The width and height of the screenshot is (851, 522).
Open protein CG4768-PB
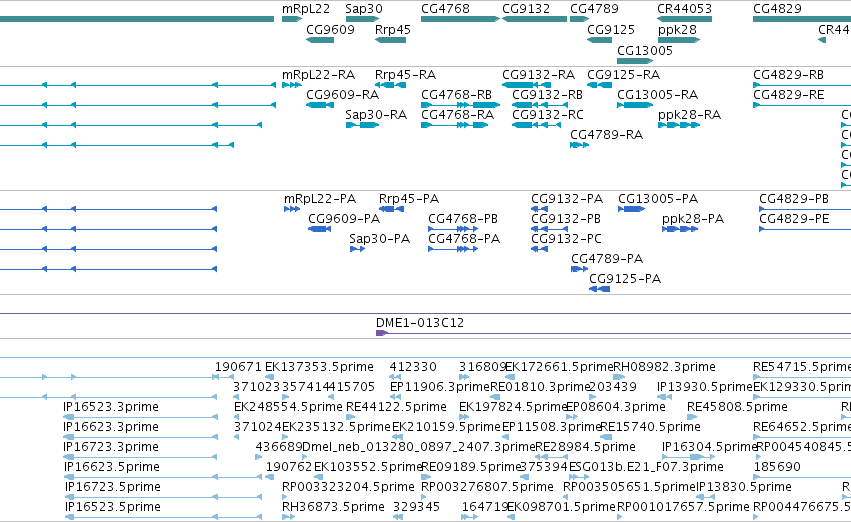click(453, 229)
